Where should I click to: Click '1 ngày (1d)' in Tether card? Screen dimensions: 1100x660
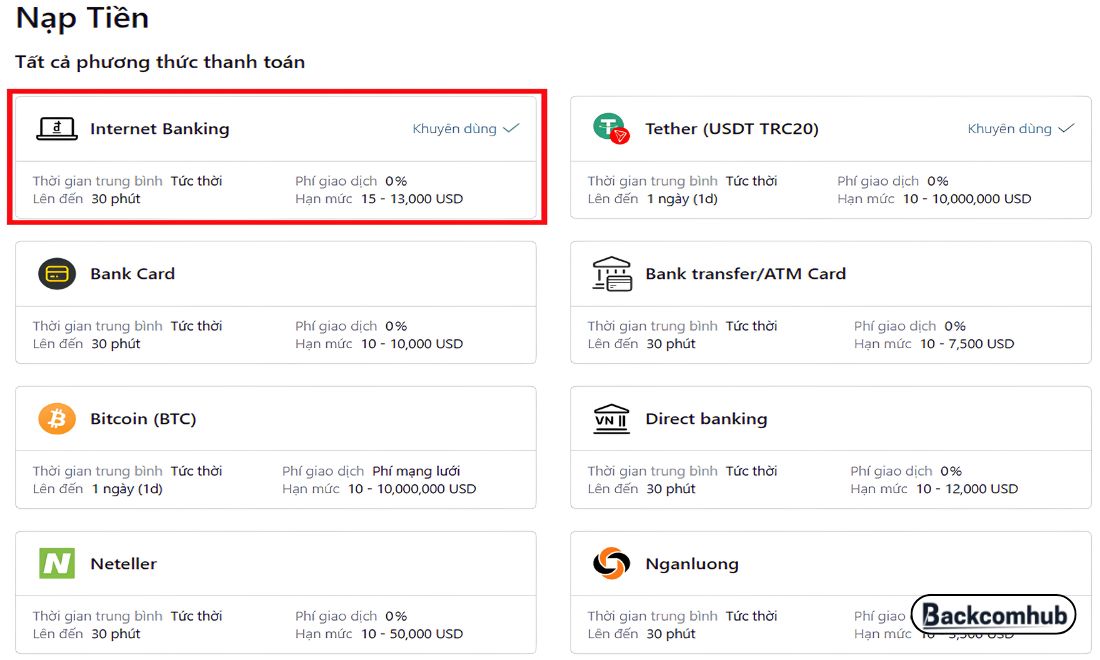pos(682,199)
